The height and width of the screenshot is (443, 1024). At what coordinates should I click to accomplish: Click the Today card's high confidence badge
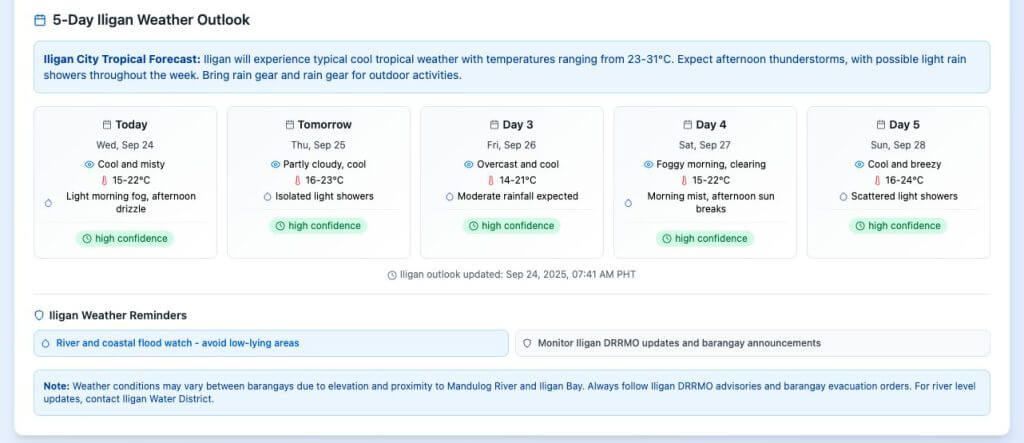tap(126, 239)
